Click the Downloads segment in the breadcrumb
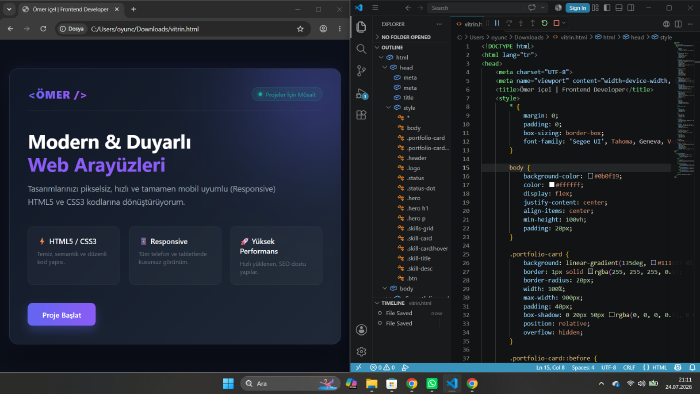 [x=529, y=37]
